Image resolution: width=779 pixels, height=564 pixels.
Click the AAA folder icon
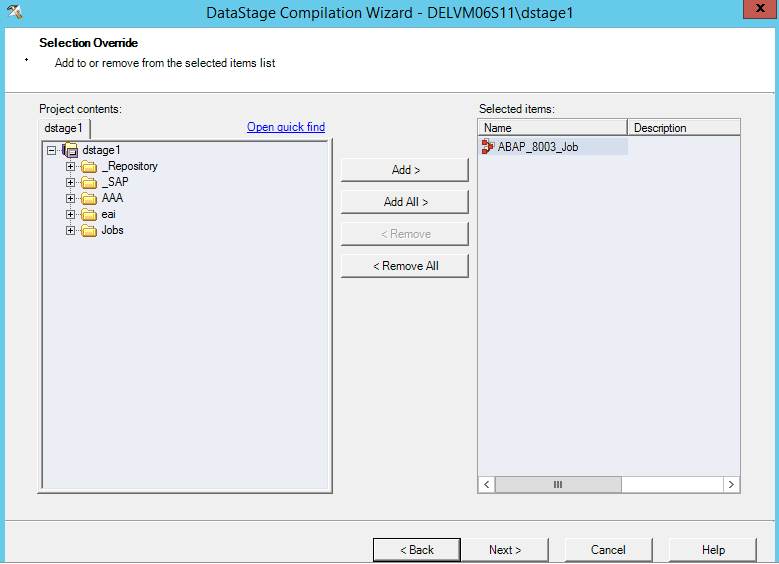(x=89, y=198)
